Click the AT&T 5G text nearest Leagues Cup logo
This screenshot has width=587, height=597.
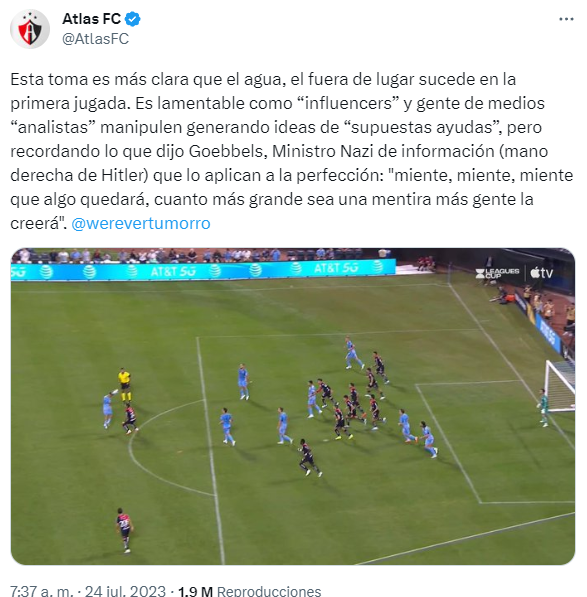[336, 268]
